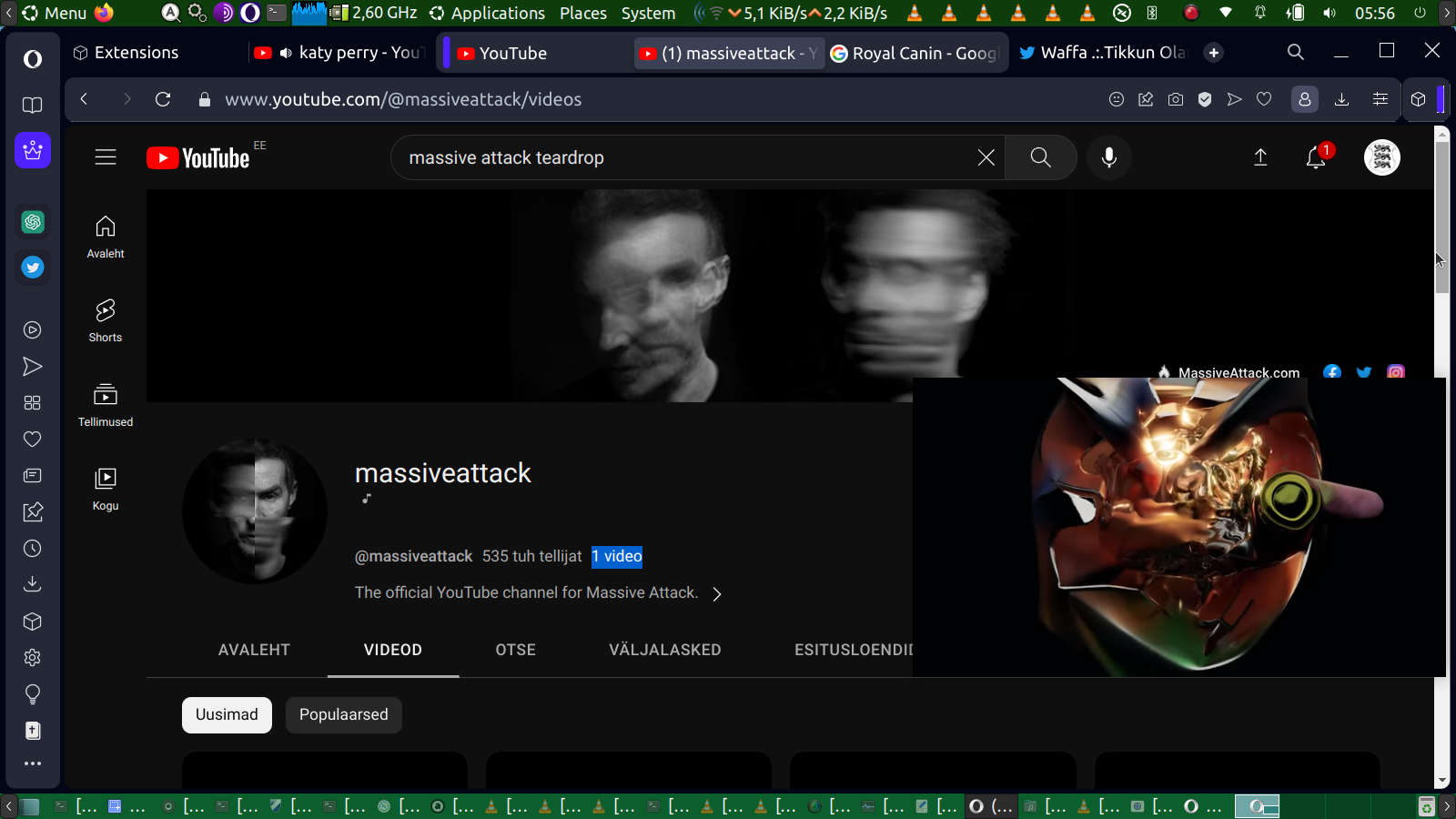Click the YouTube logo
Image resolution: width=1456 pixels, height=819 pixels.
coord(198,158)
